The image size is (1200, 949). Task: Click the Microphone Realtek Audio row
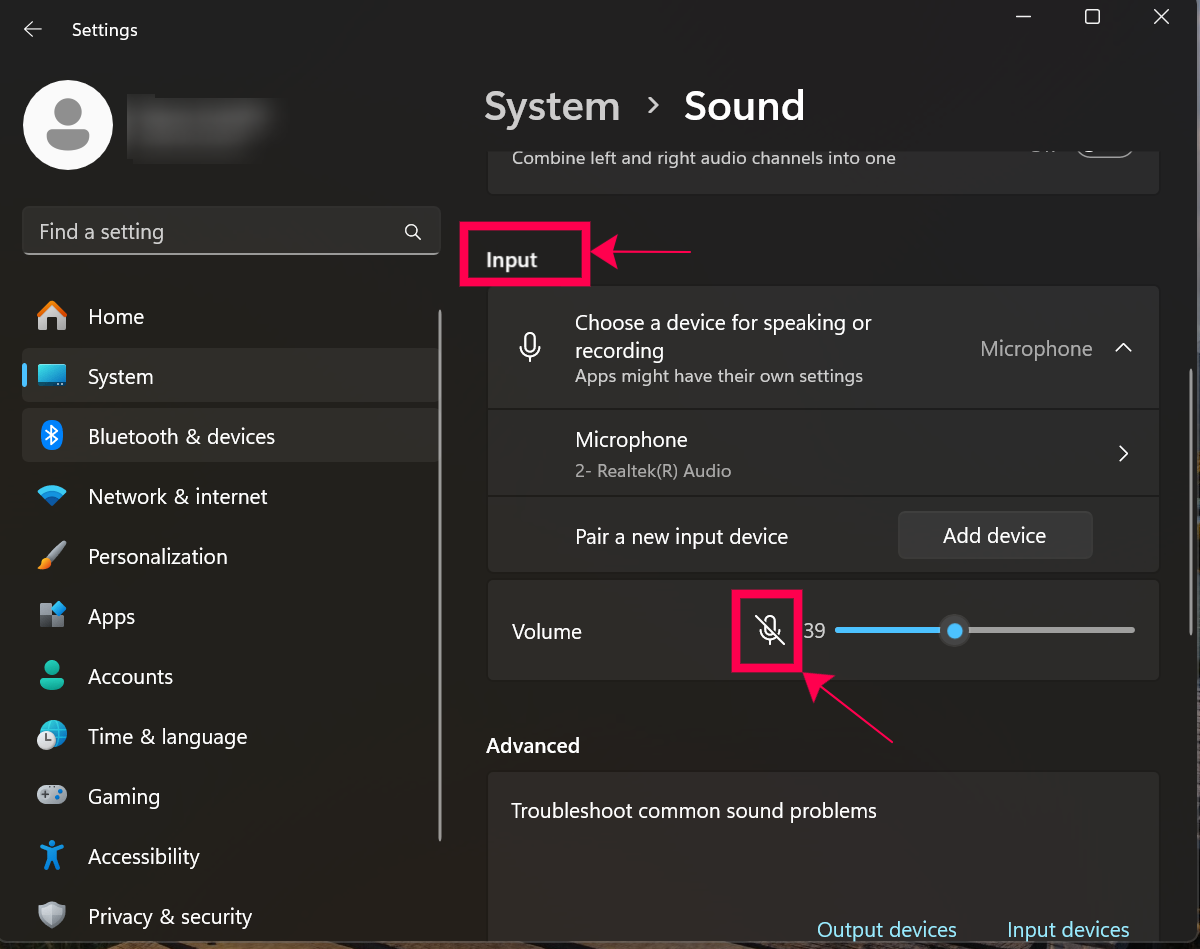[x=823, y=453]
